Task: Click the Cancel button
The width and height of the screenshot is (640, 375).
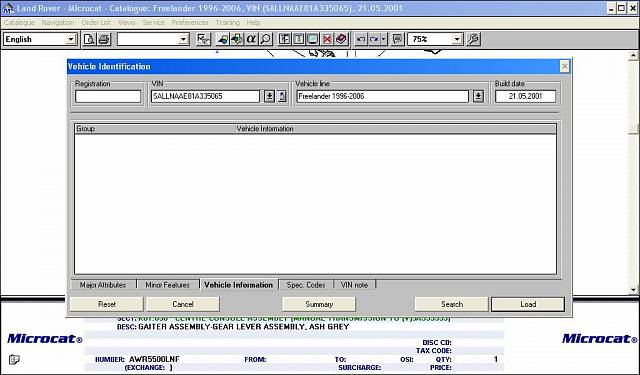Action: [x=183, y=304]
